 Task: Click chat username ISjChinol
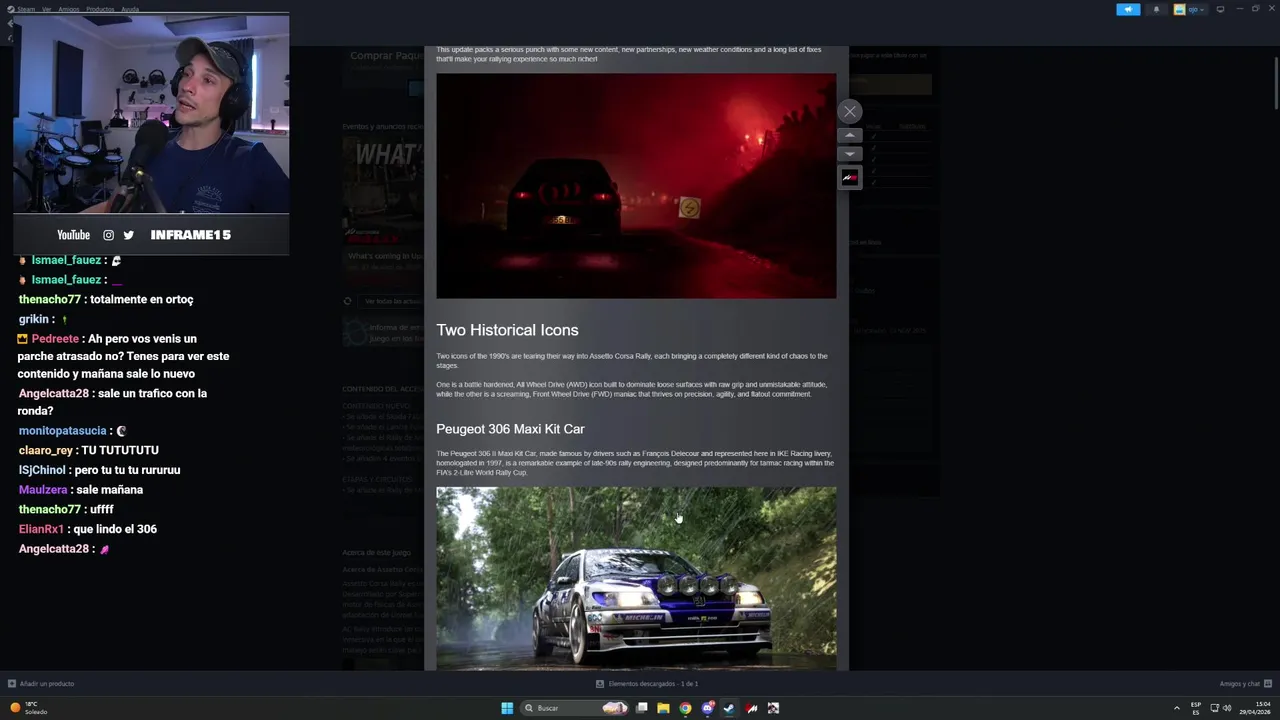(x=42, y=470)
